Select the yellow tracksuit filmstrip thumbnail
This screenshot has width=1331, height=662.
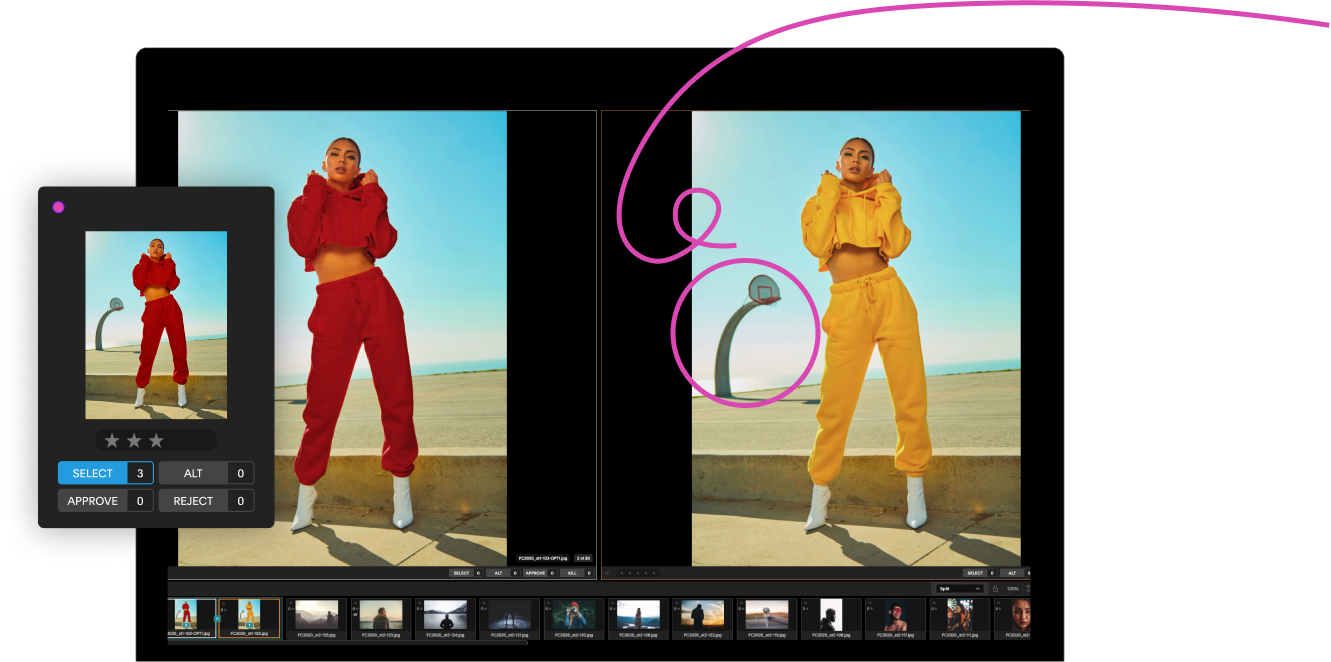click(249, 619)
